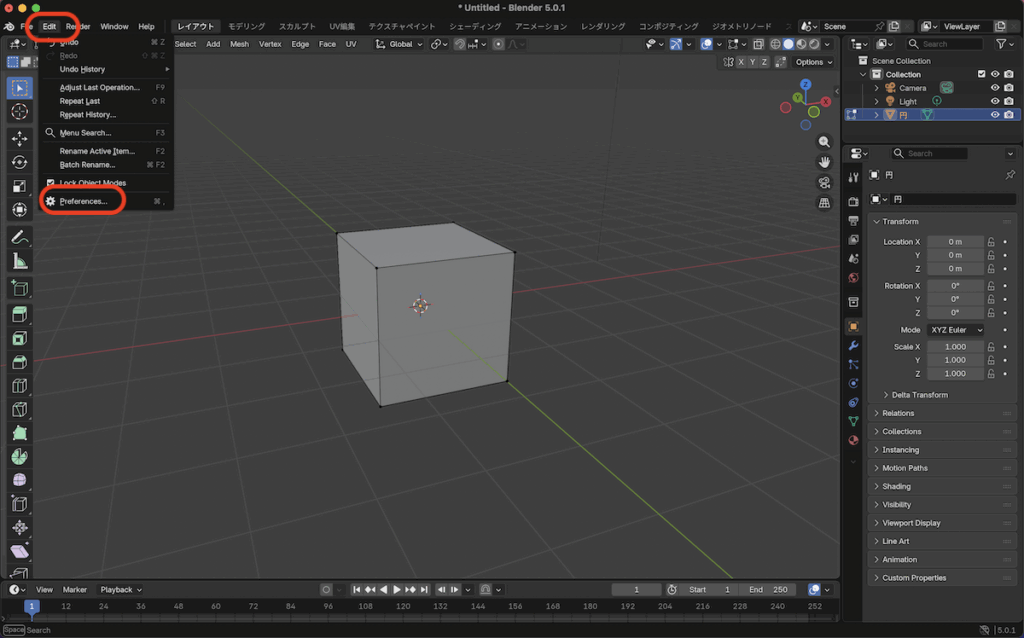The image size is (1024, 638).
Task: Toggle Lock Object Modes checkbox
Action: coord(51,183)
